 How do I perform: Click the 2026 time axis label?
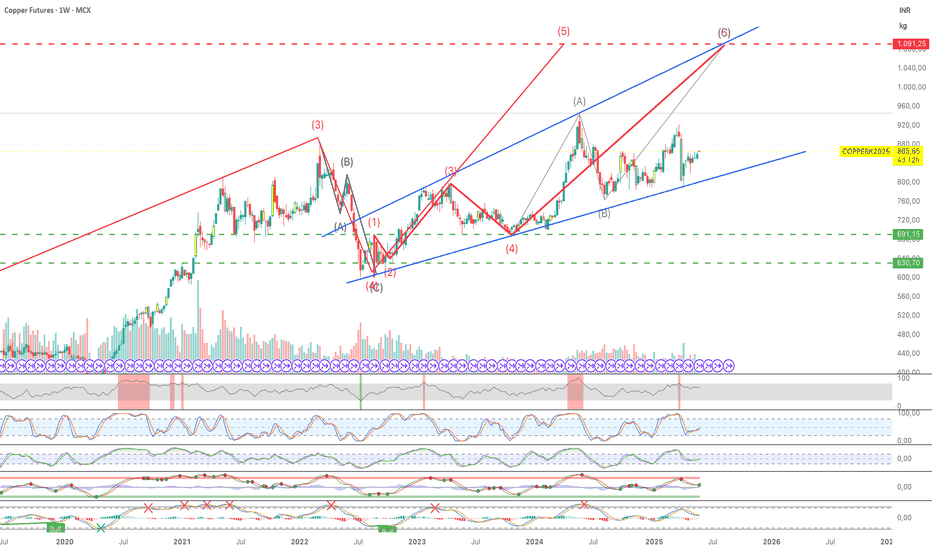772,542
